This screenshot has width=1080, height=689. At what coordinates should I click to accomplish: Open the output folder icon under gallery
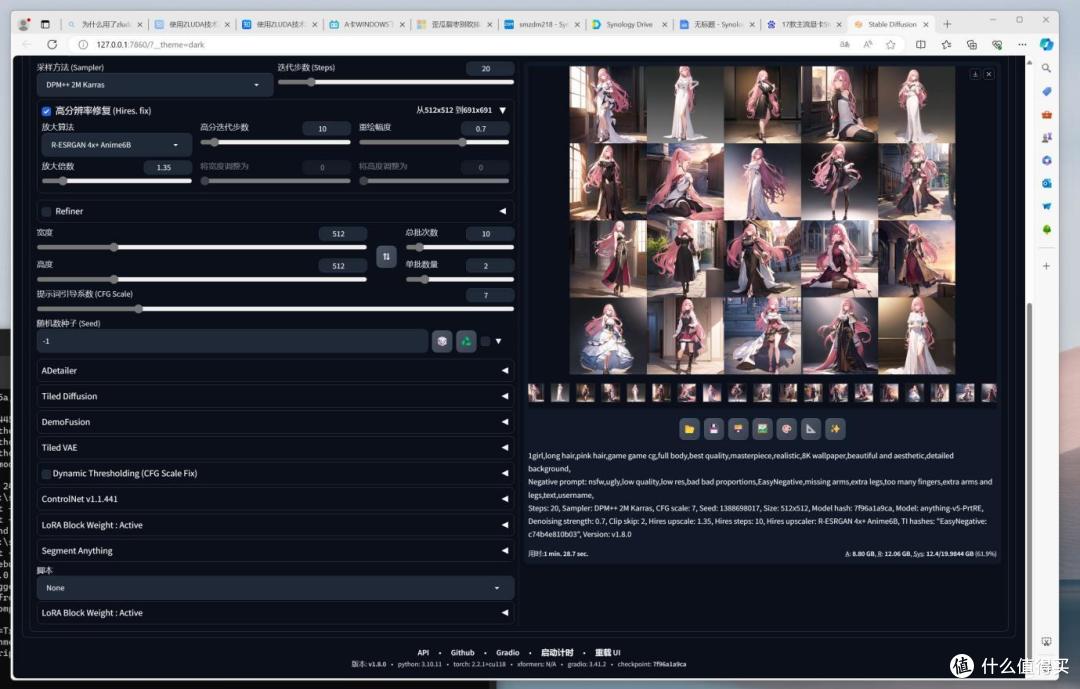tap(689, 429)
